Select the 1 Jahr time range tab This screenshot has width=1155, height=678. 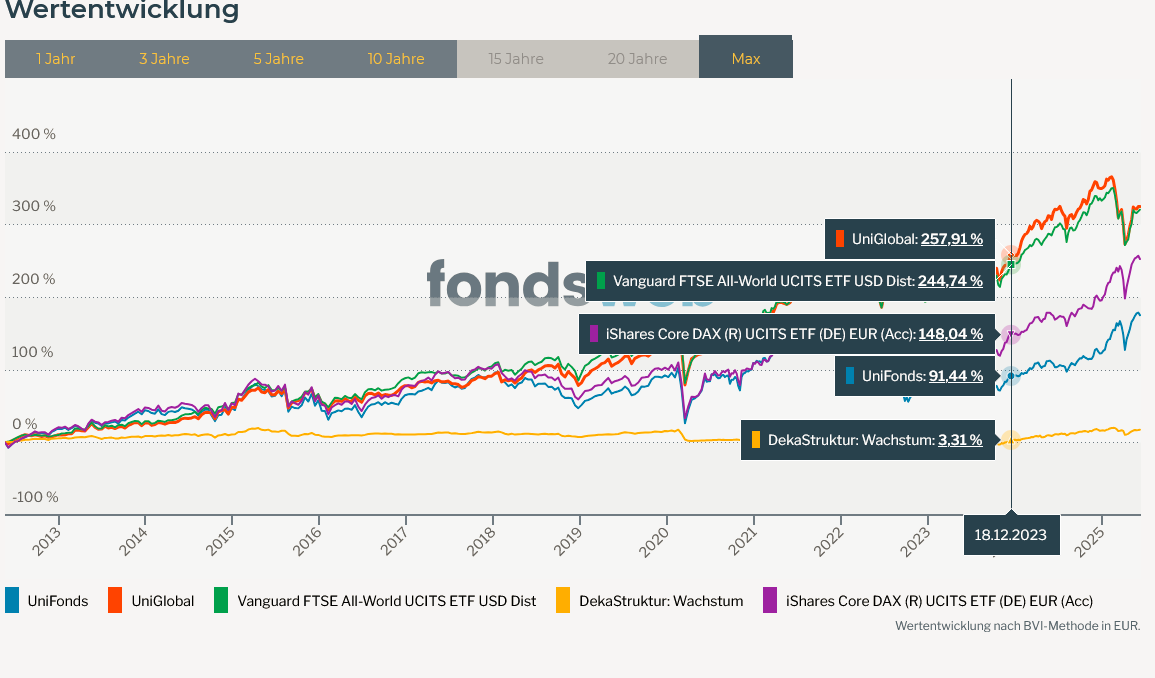pos(56,59)
